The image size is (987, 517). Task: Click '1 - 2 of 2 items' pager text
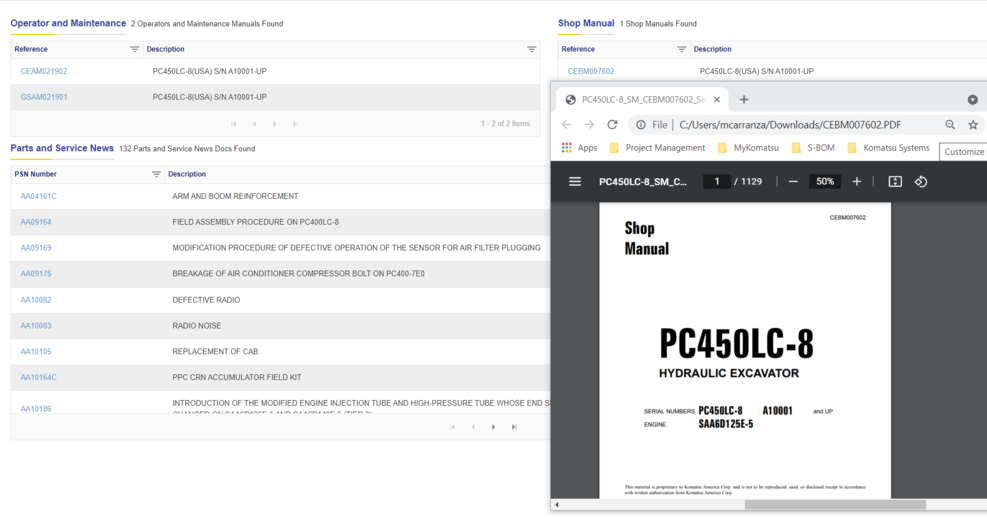tap(505, 123)
